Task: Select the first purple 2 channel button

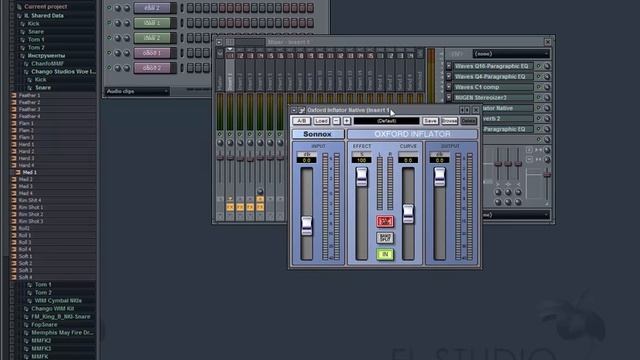Action: (x=152, y=8)
